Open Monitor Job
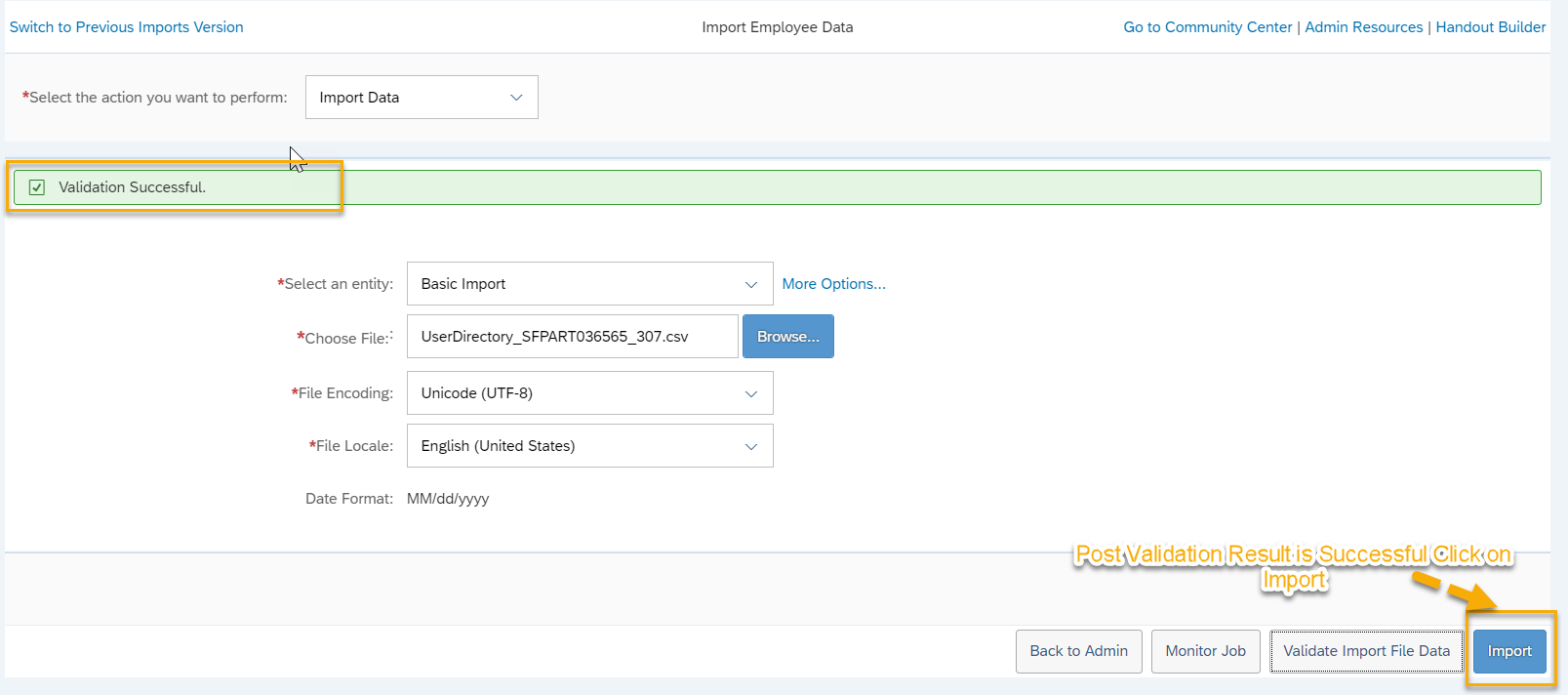 1205,651
